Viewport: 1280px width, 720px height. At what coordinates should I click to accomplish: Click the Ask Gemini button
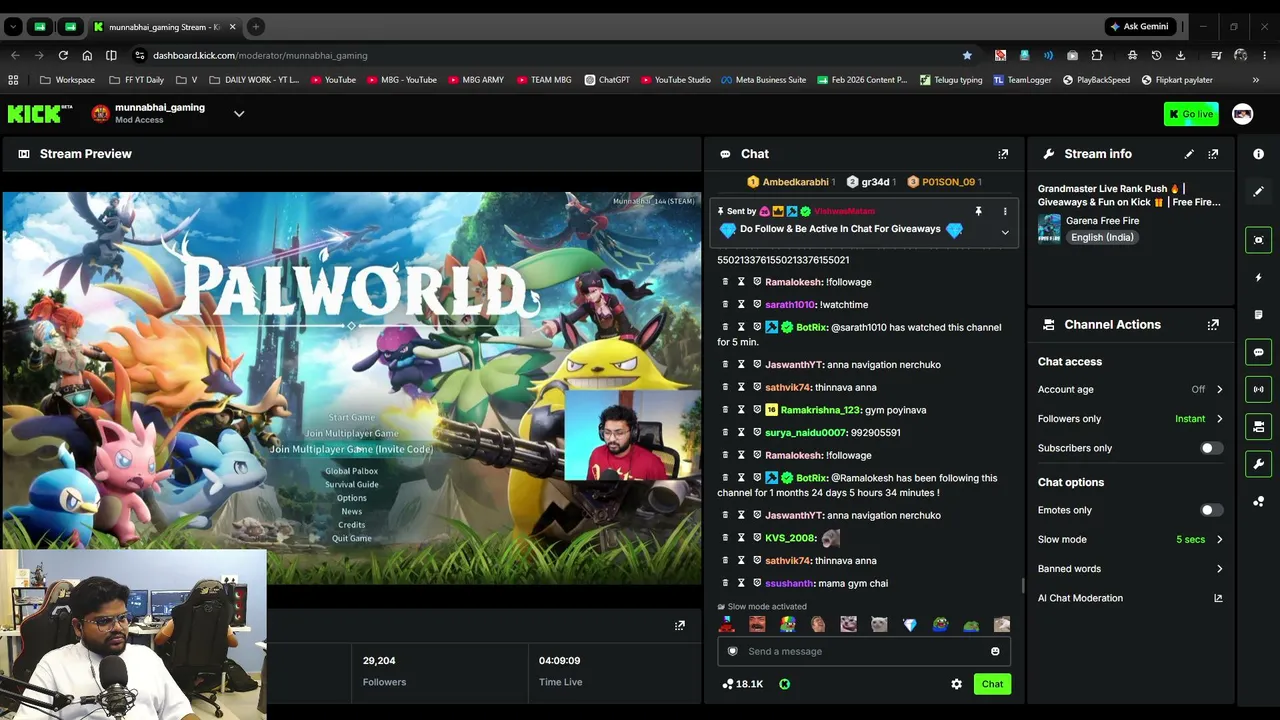[x=1139, y=27]
